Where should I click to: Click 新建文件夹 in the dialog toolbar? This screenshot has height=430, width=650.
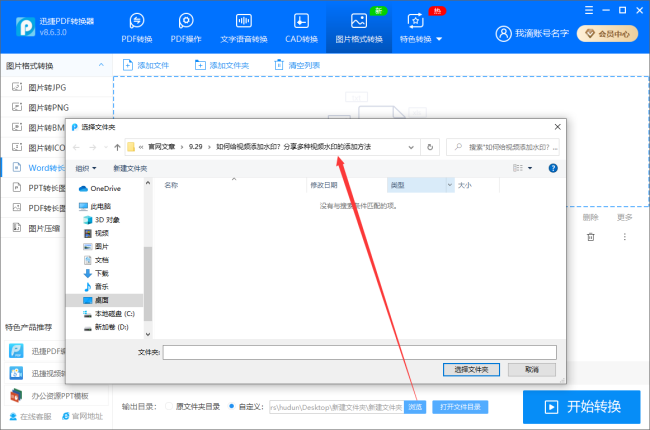click(x=130, y=168)
